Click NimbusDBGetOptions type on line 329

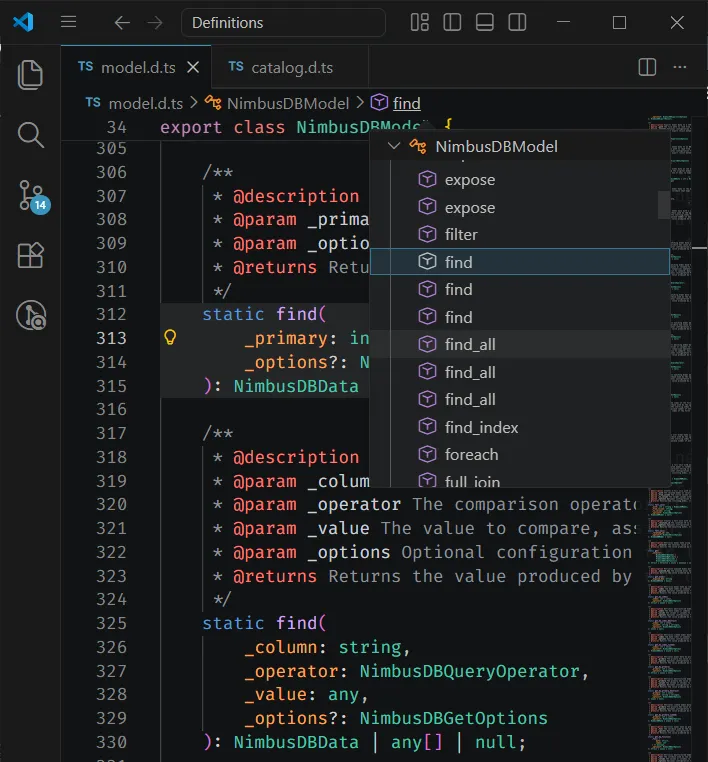coord(453,718)
